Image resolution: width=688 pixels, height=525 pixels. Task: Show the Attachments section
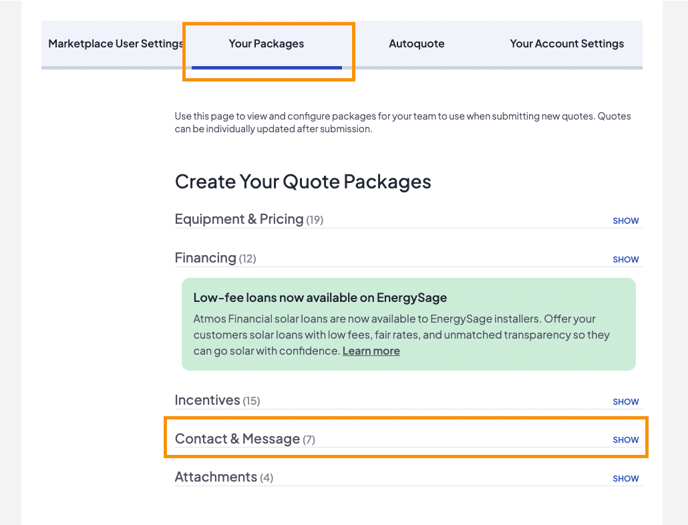click(x=625, y=479)
